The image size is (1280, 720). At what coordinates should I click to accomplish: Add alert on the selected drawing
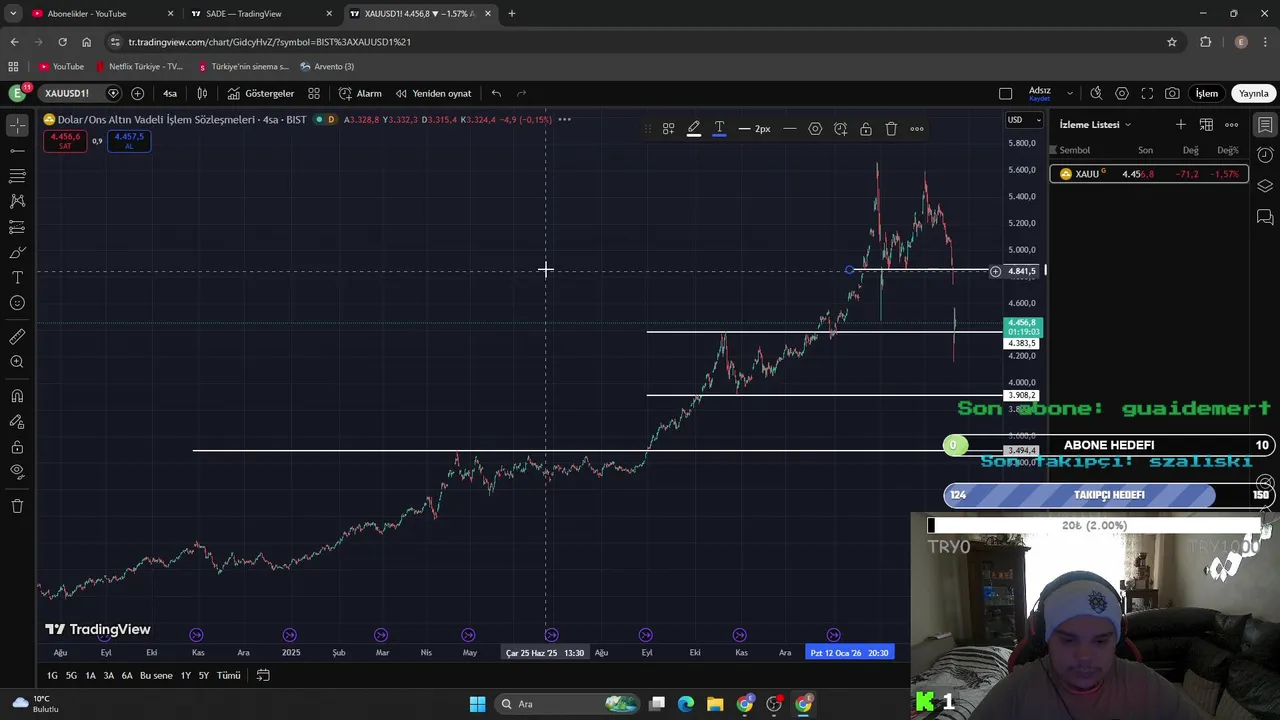[x=840, y=128]
